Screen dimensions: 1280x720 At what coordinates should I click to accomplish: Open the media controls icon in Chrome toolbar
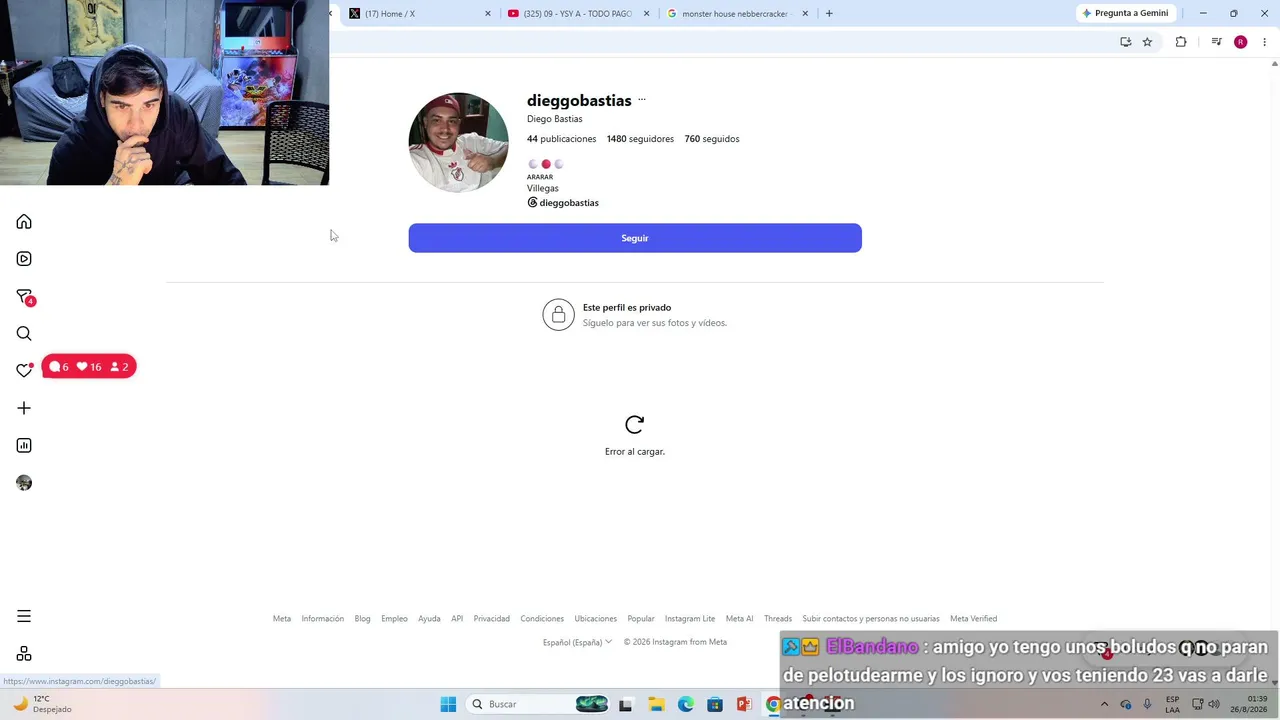pyautogui.click(x=1216, y=42)
